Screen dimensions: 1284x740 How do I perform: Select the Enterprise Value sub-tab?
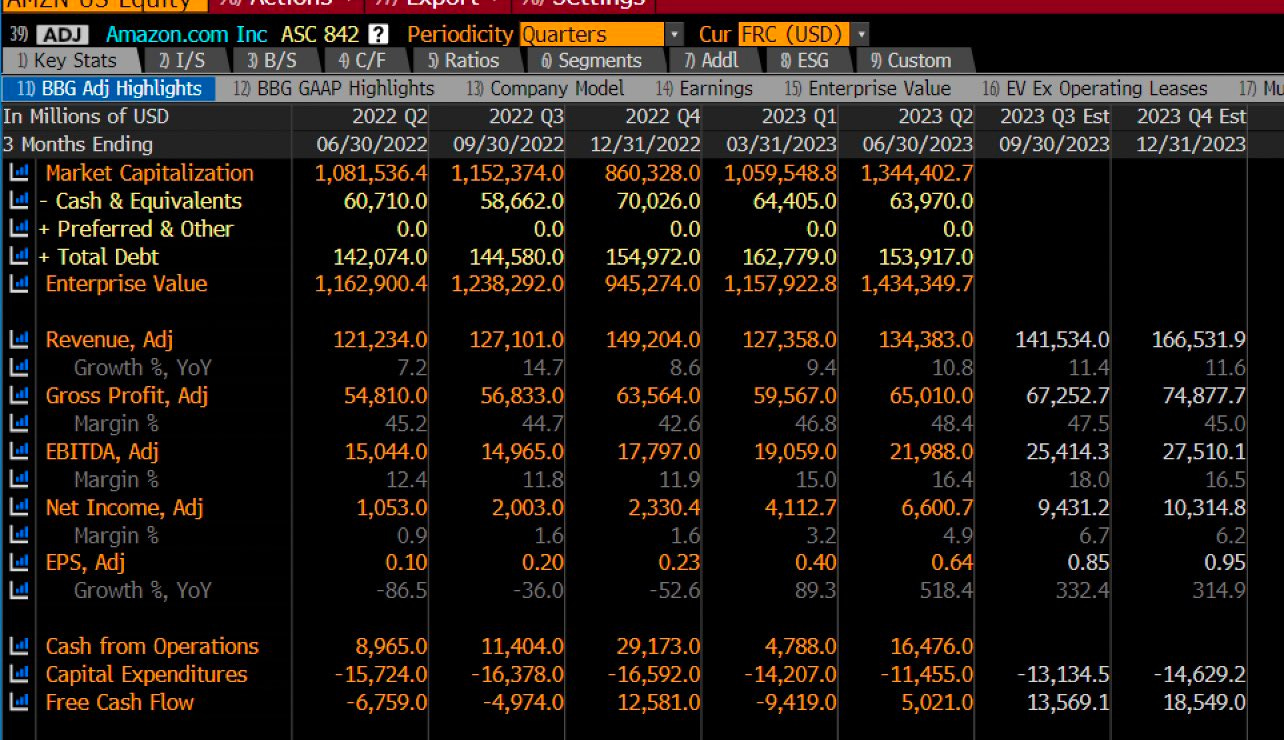[x=867, y=89]
